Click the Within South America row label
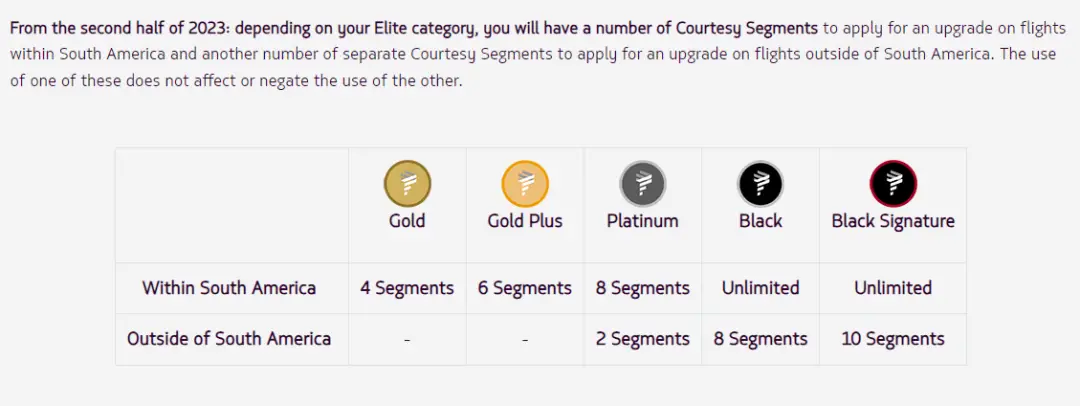 point(229,288)
